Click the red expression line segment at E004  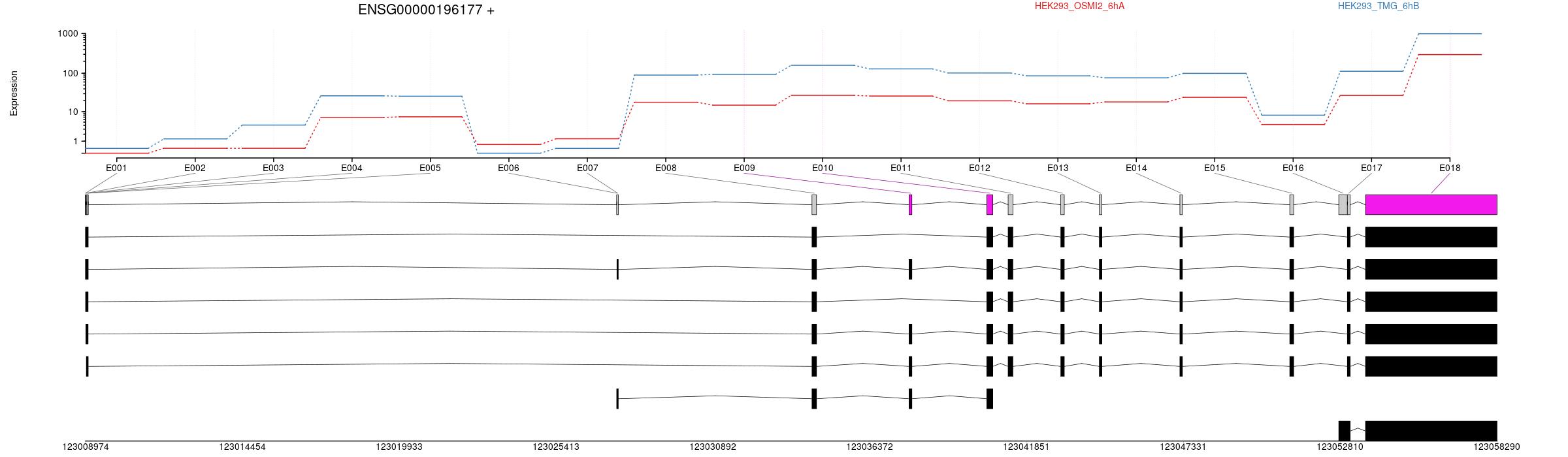pos(351,118)
